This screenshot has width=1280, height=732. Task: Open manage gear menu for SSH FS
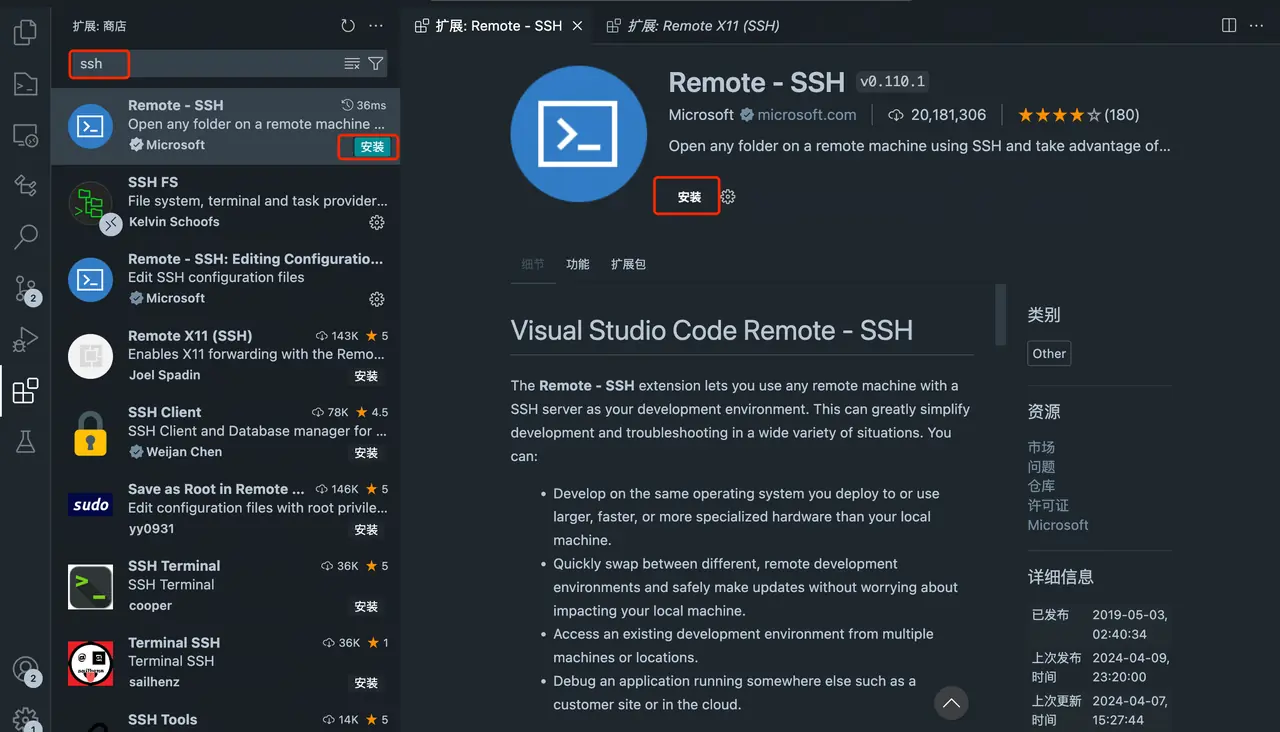tap(377, 222)
